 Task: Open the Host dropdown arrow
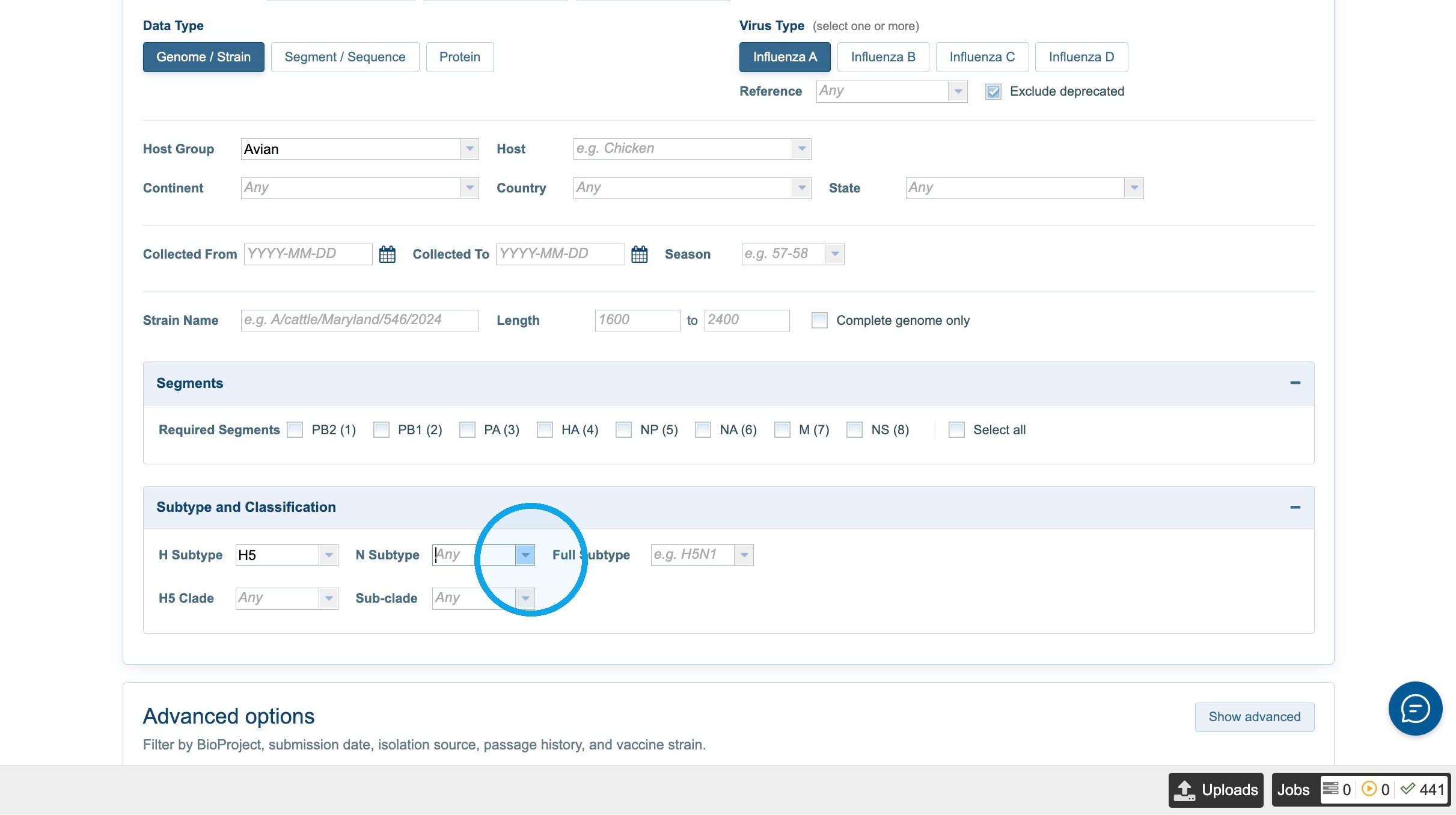point(801,149)
